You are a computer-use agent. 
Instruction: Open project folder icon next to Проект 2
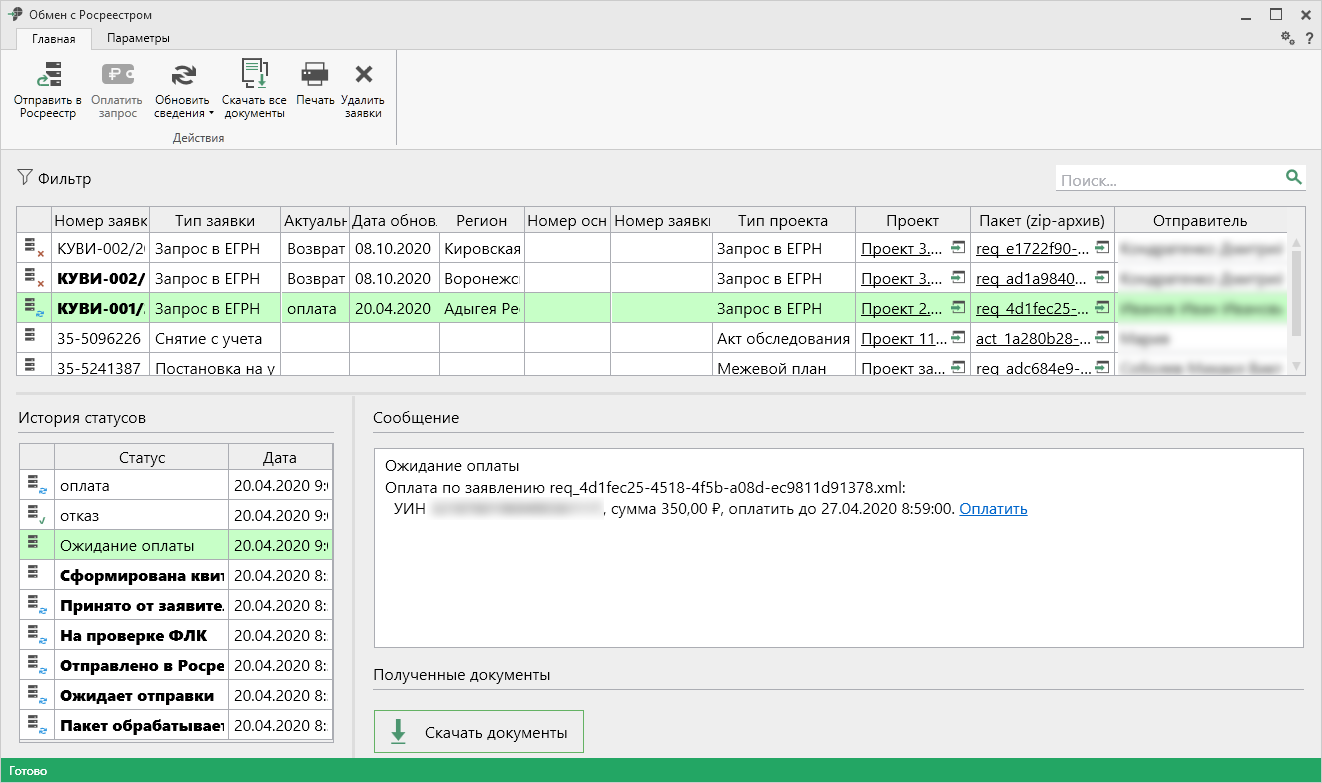point(958,308)
